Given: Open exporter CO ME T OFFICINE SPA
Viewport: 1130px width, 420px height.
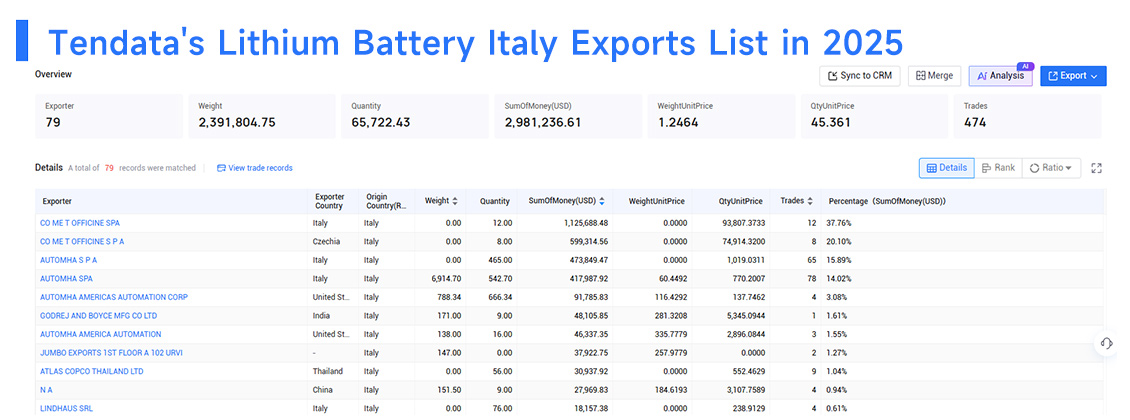Looking at the screenshot, I should click(80, 223).
